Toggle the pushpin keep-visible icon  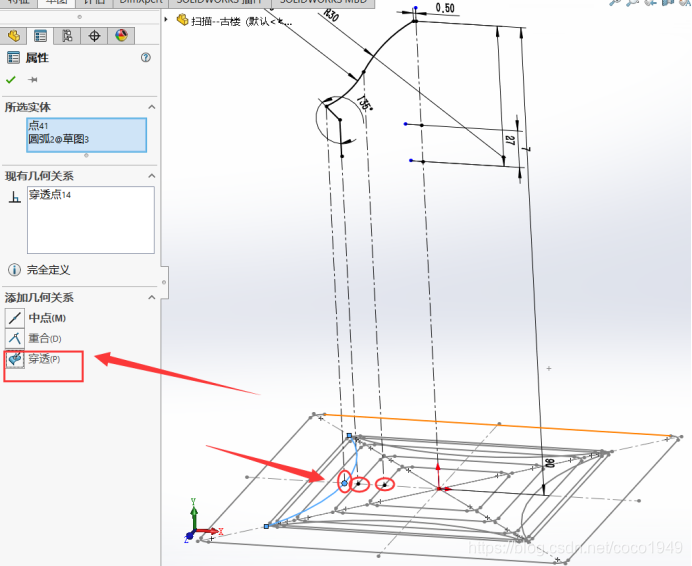(33, 80)
